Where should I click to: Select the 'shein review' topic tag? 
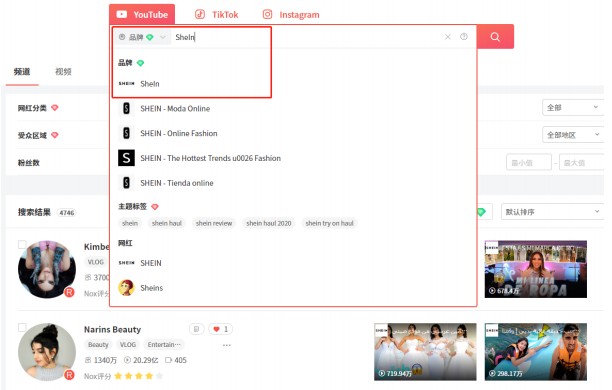pos(214,223)
